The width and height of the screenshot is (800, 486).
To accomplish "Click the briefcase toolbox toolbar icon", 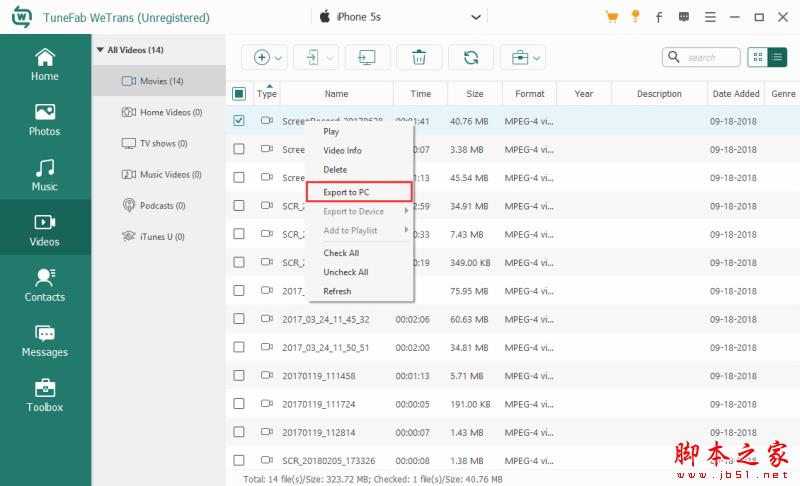I will pos(519,57).
